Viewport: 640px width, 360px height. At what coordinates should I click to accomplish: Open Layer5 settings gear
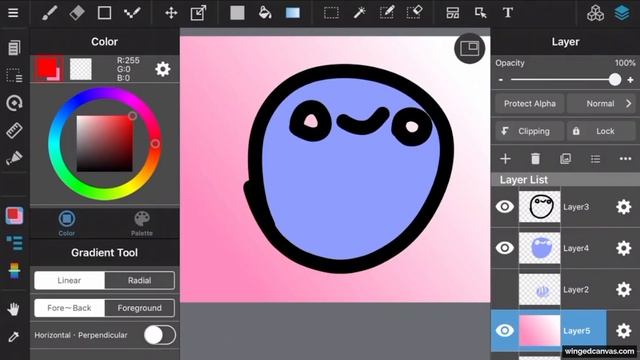pyautogui.click(x=623, y=331)
